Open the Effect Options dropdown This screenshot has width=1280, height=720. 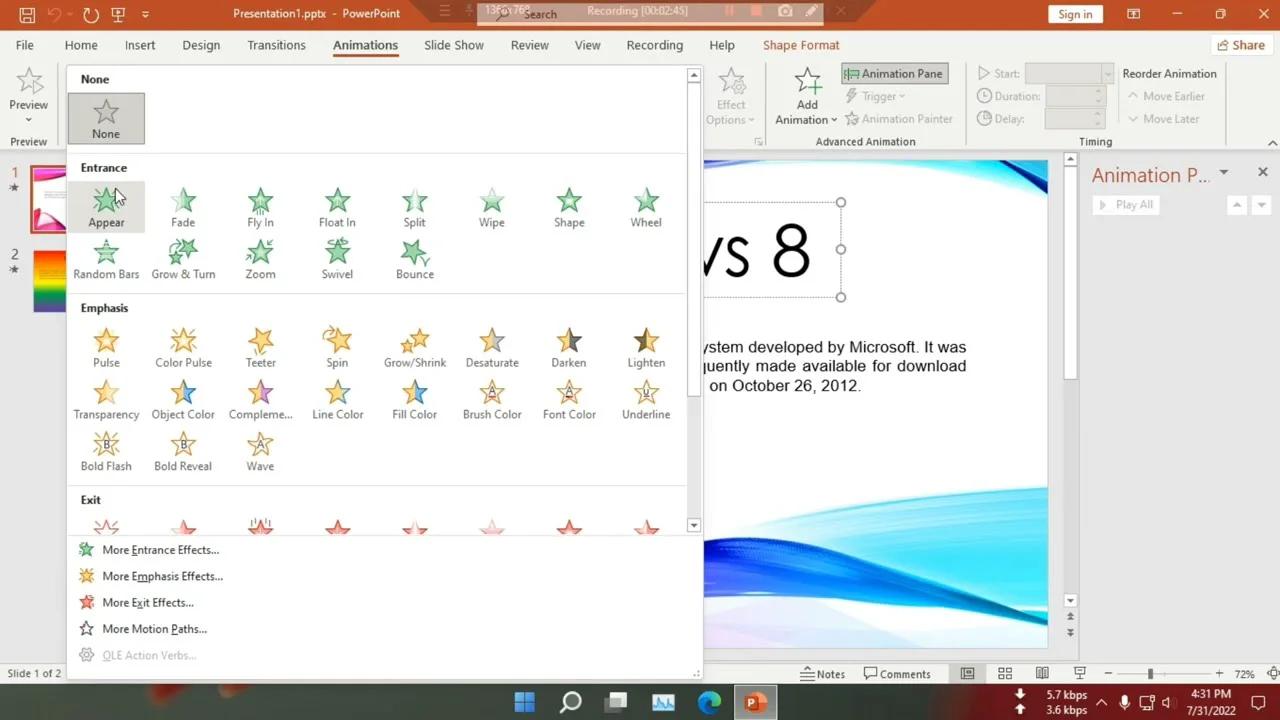pyautogui.click(x=731, y=96)
